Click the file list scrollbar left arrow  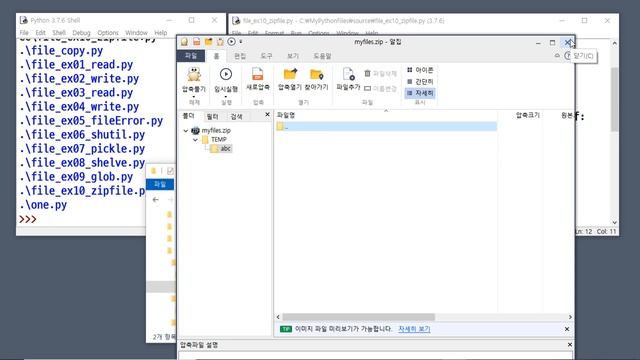pos(278,317)
